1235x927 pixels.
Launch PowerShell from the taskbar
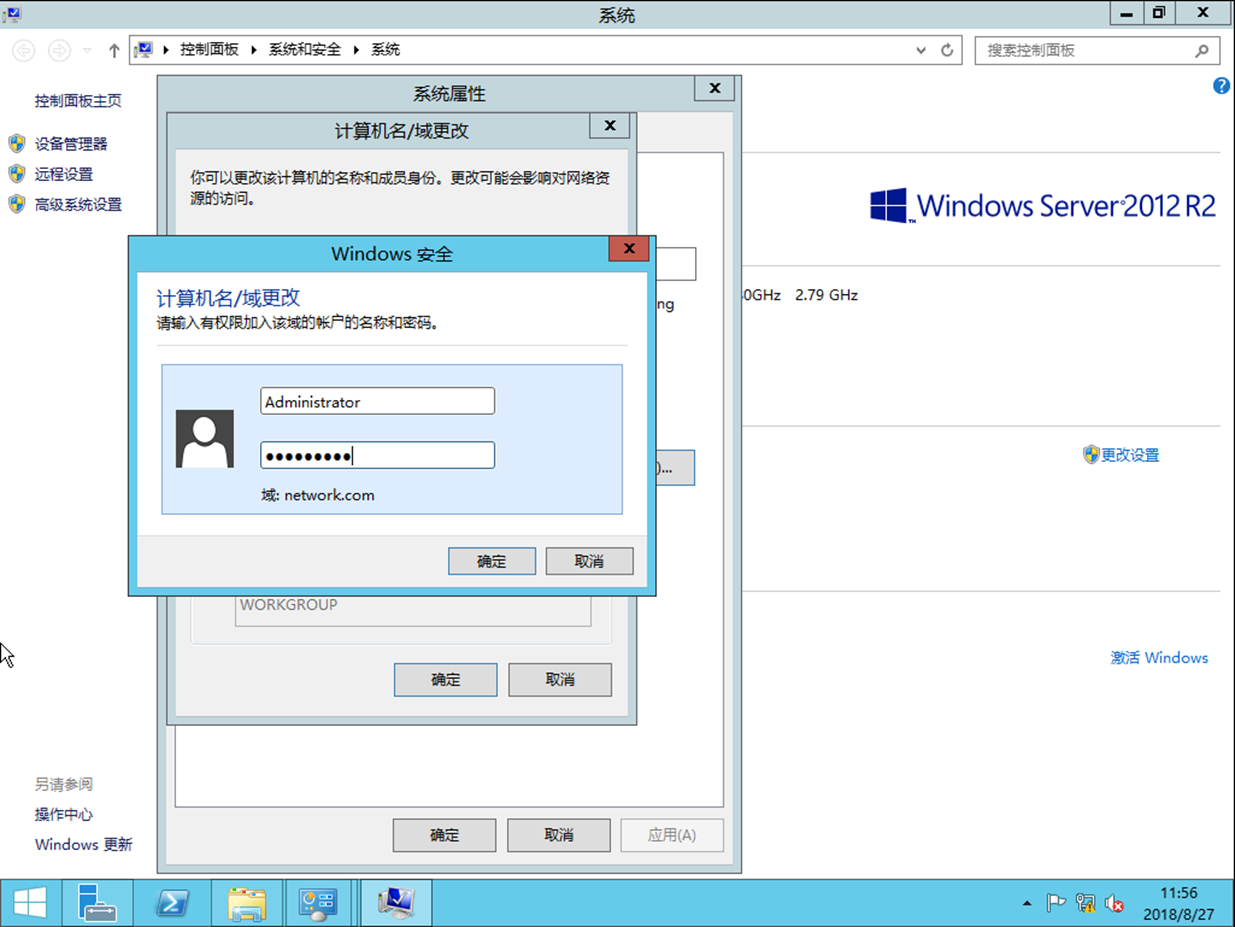click(171, 904)
